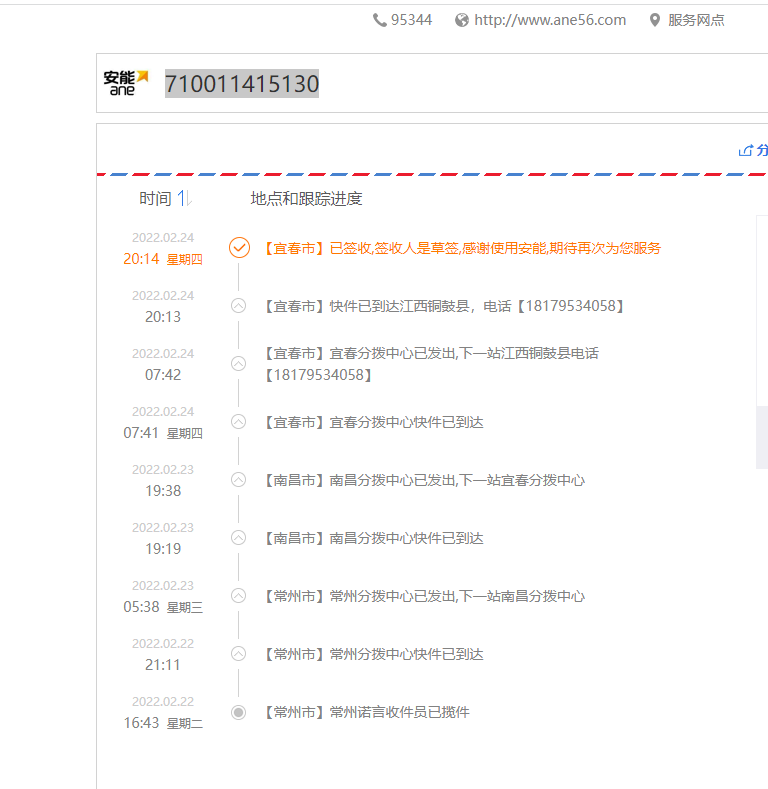Click the location pin icon for 服务网点
Screen dimensions: 768x789
point(654,20)
